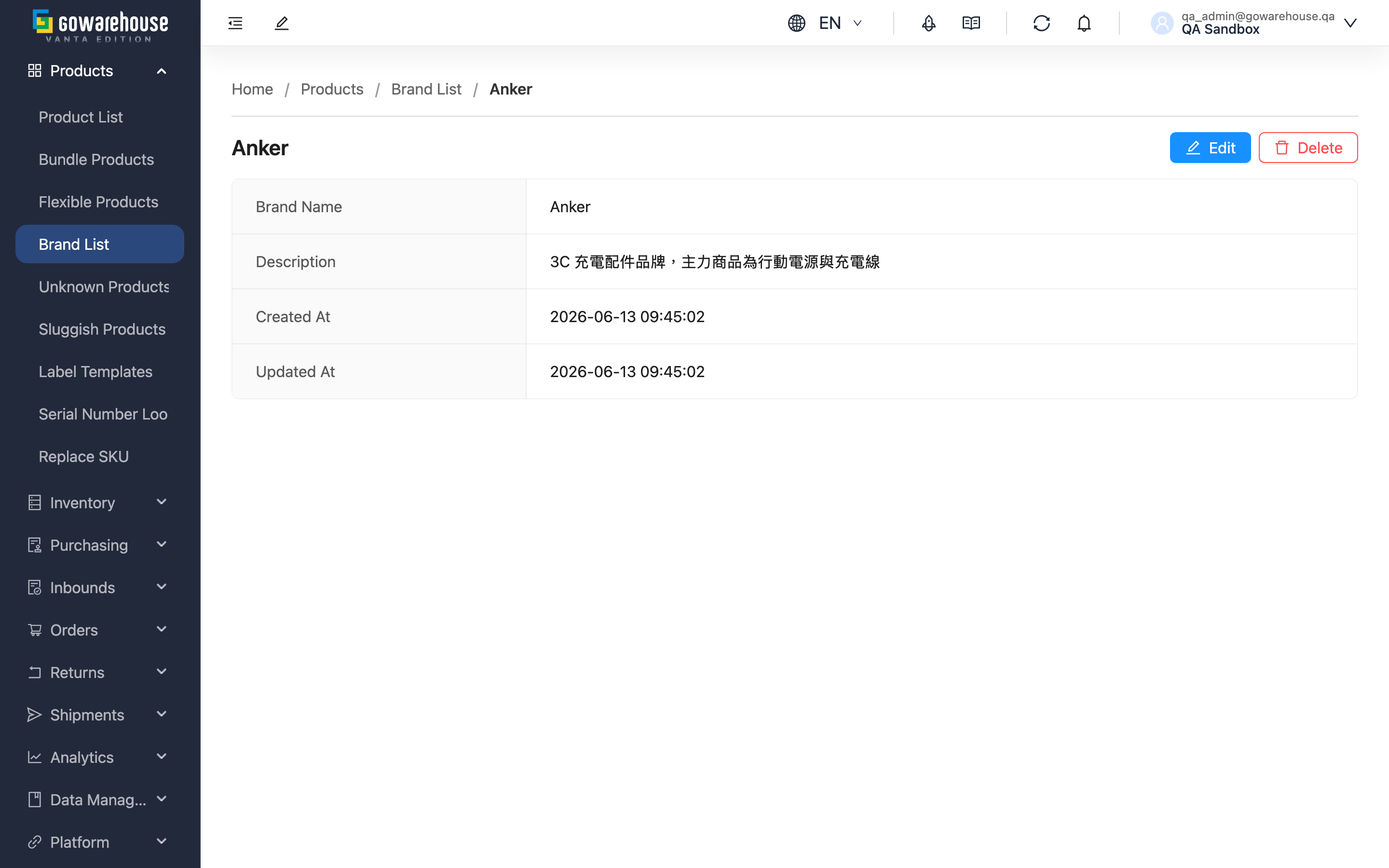Click the GoWarehouse logo
The width and height of the screenshot is (1389, 868).
[x=100, y=25]
